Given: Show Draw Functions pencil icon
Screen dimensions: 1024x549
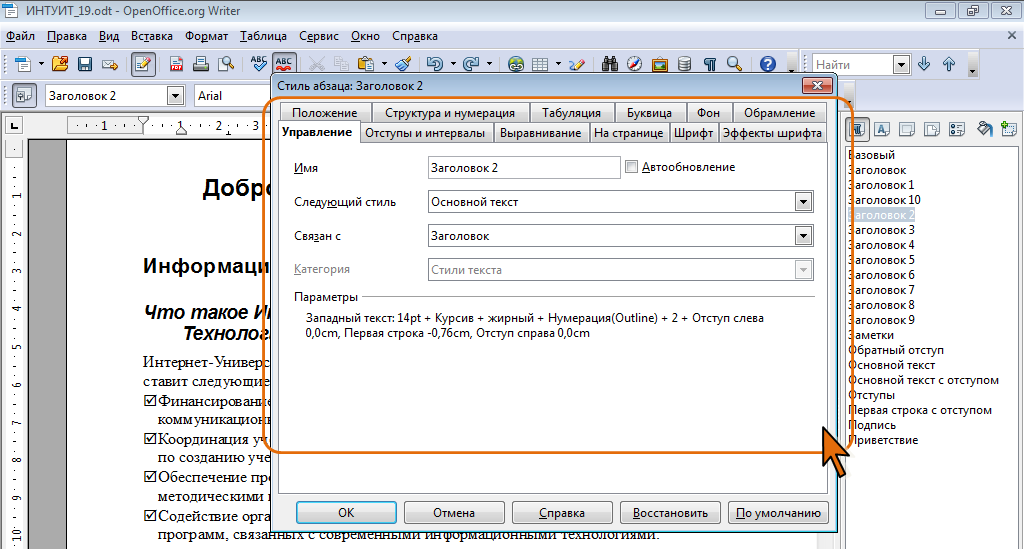Looking at the screenshot, I should (576, 64).
